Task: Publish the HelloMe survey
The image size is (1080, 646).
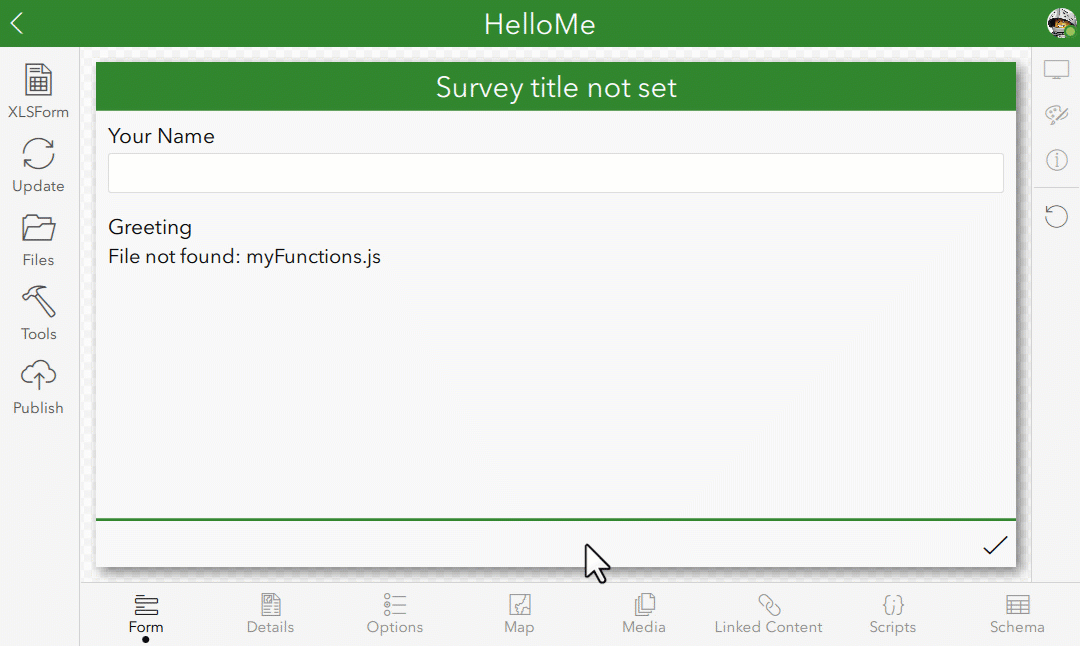Action: 38,386
